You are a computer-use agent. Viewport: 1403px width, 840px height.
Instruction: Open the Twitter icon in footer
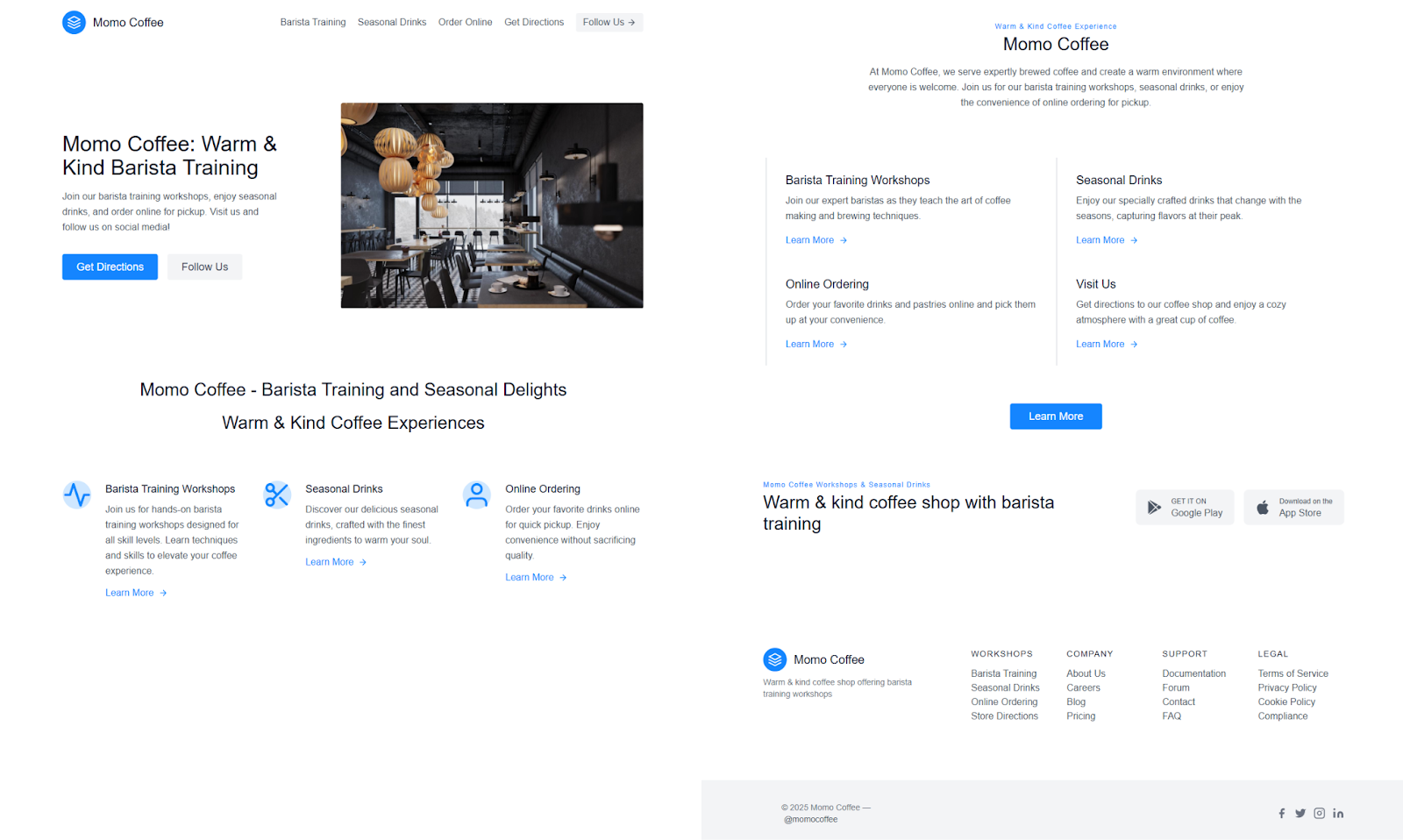tap(1300, 813)
